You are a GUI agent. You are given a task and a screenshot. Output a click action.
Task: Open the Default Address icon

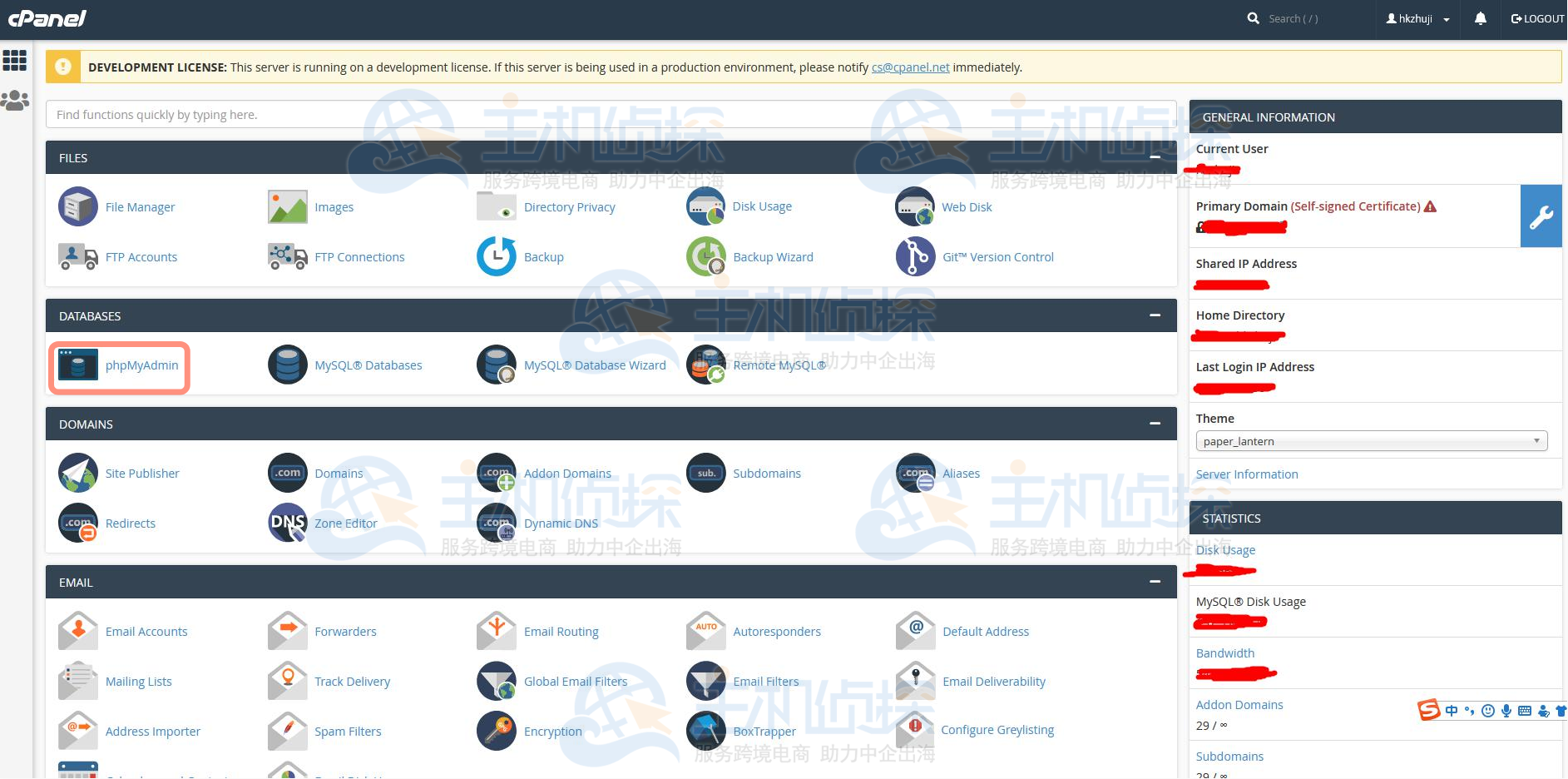(915, 631)
